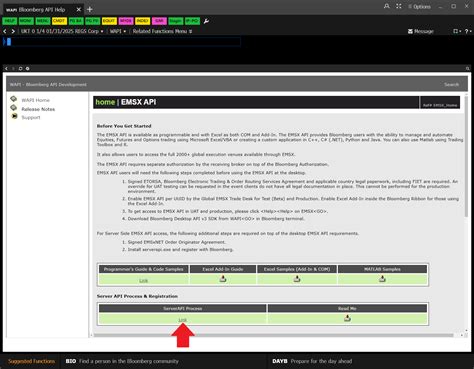Click the user profile icon in title bar
The height and width of the screenshot is (369, 474).
[x=387, y=6]
